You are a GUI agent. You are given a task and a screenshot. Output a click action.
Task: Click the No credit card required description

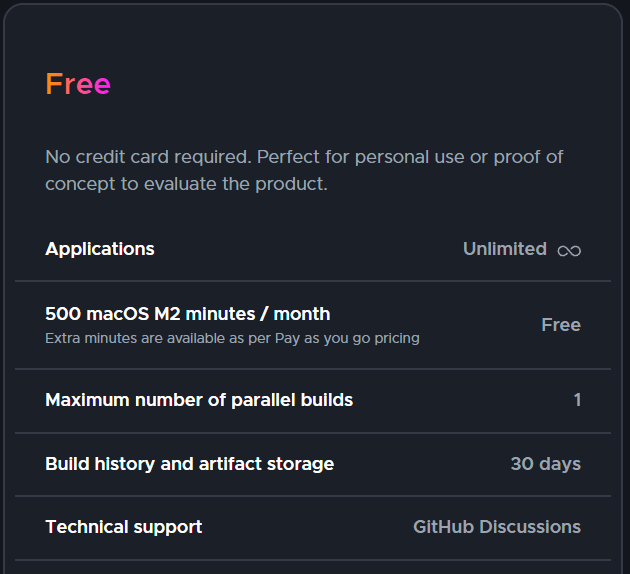(304, 170)
